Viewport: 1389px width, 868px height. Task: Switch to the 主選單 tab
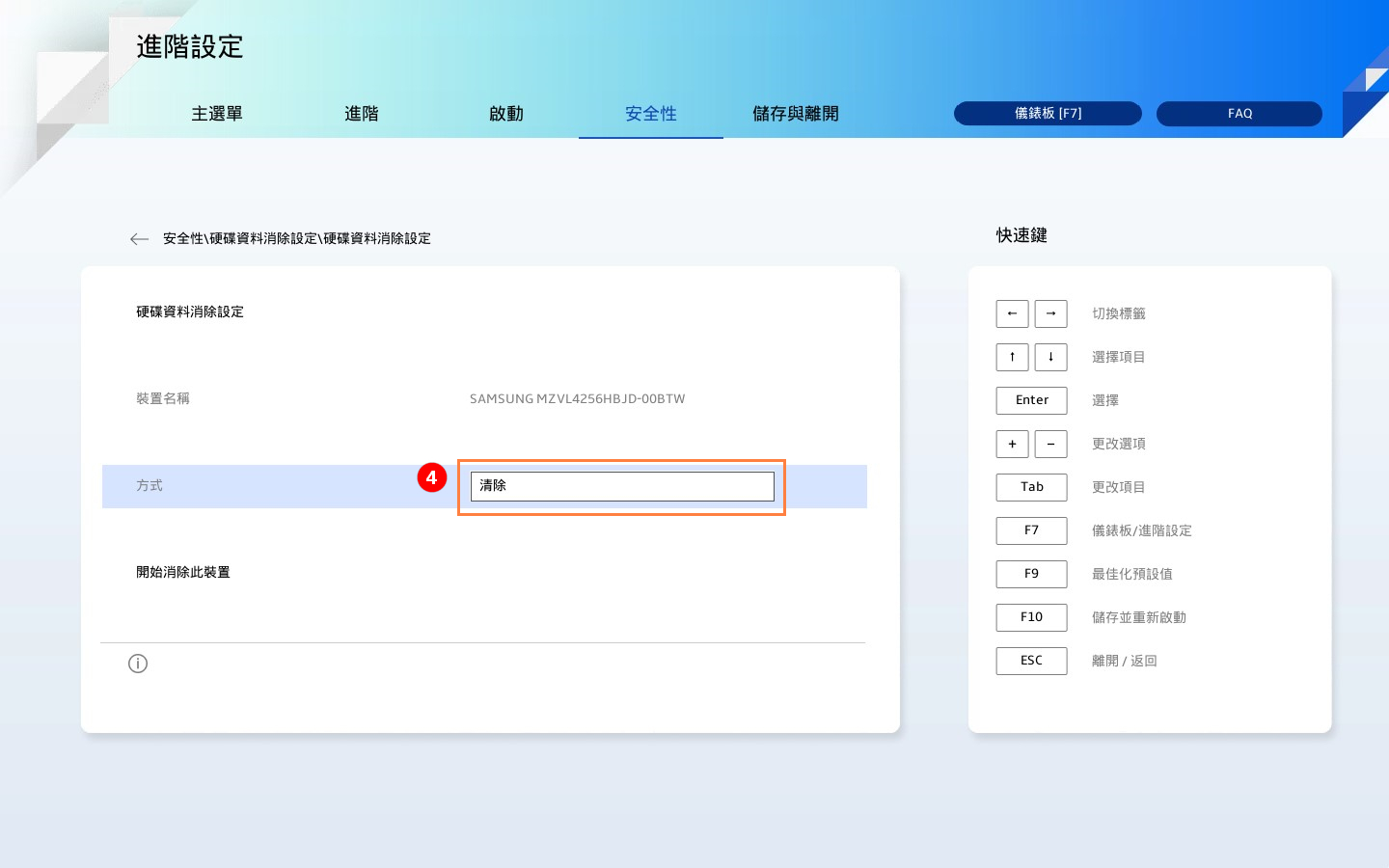(x=217, y=114)
